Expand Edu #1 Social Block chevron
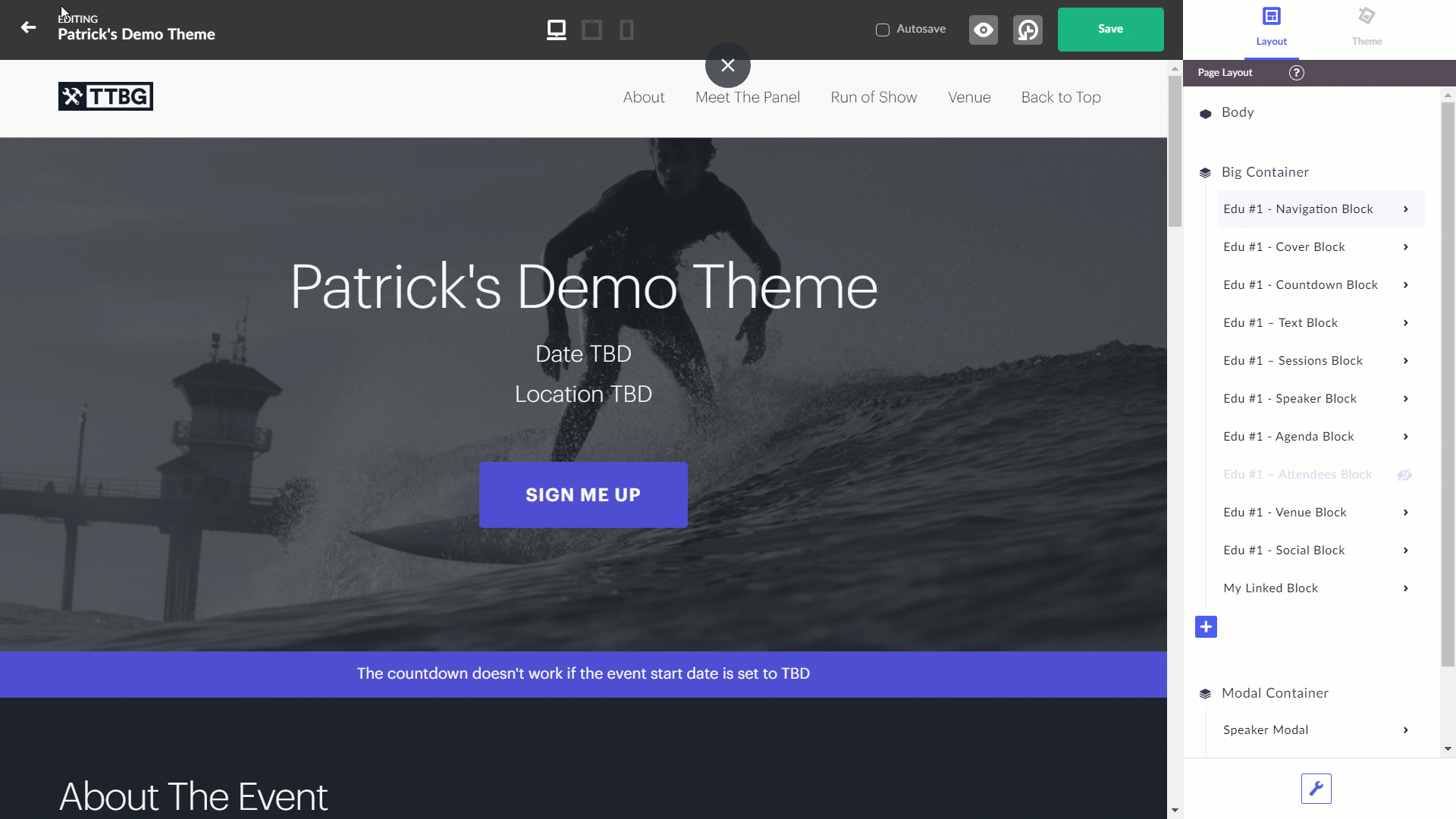Screen dimensions: 1456x819 pos(1406,551)
